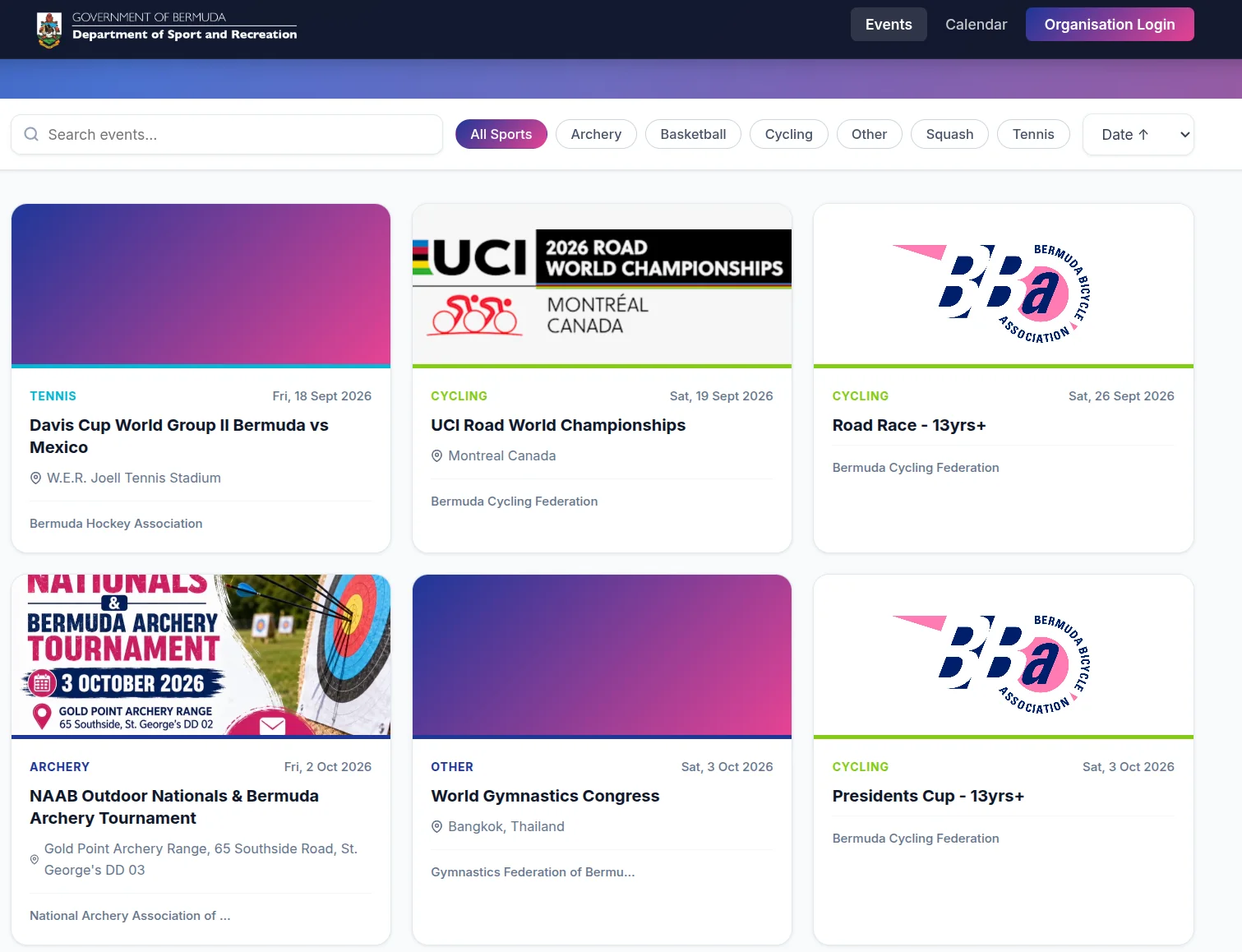Click the CYCLING label on the UCI card

click(459, 396)
